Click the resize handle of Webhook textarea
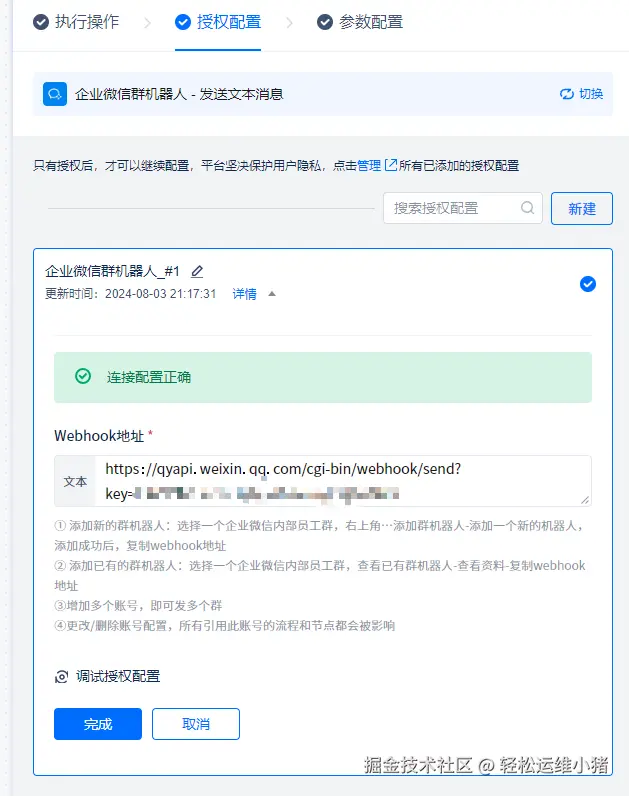629x796 pixels. (585, 500)
